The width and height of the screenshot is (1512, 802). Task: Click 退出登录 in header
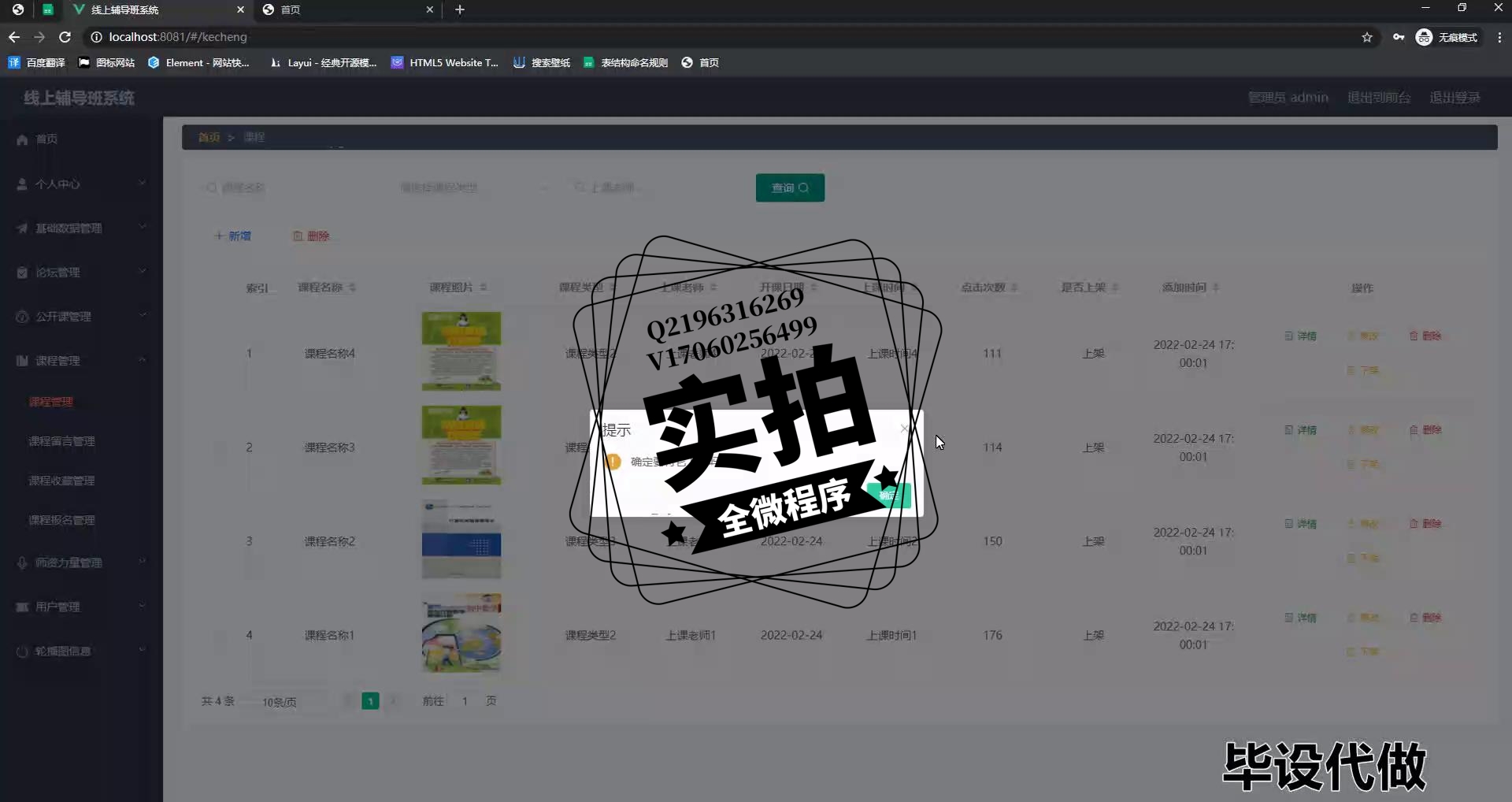click(1455, 98)
